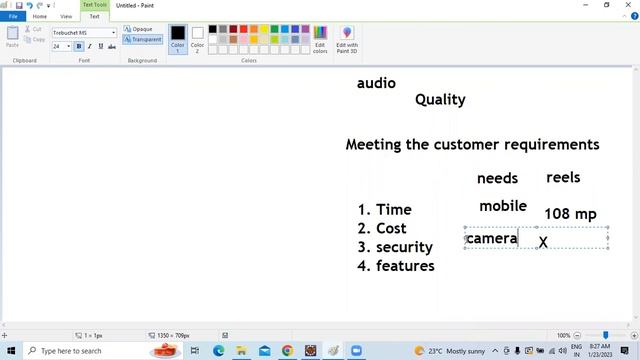The image size is (640, 360).
Task: Zoom out with the minus button
Action: (577, 336)
